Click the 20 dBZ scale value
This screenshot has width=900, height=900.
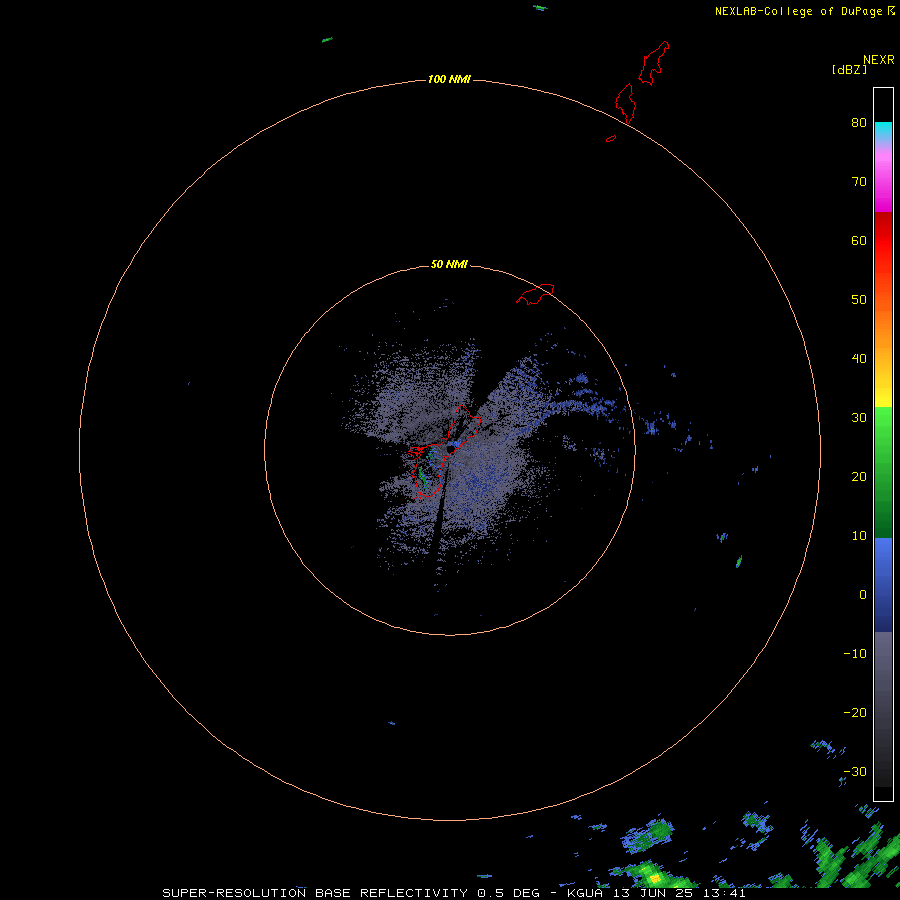pos(859,476)
